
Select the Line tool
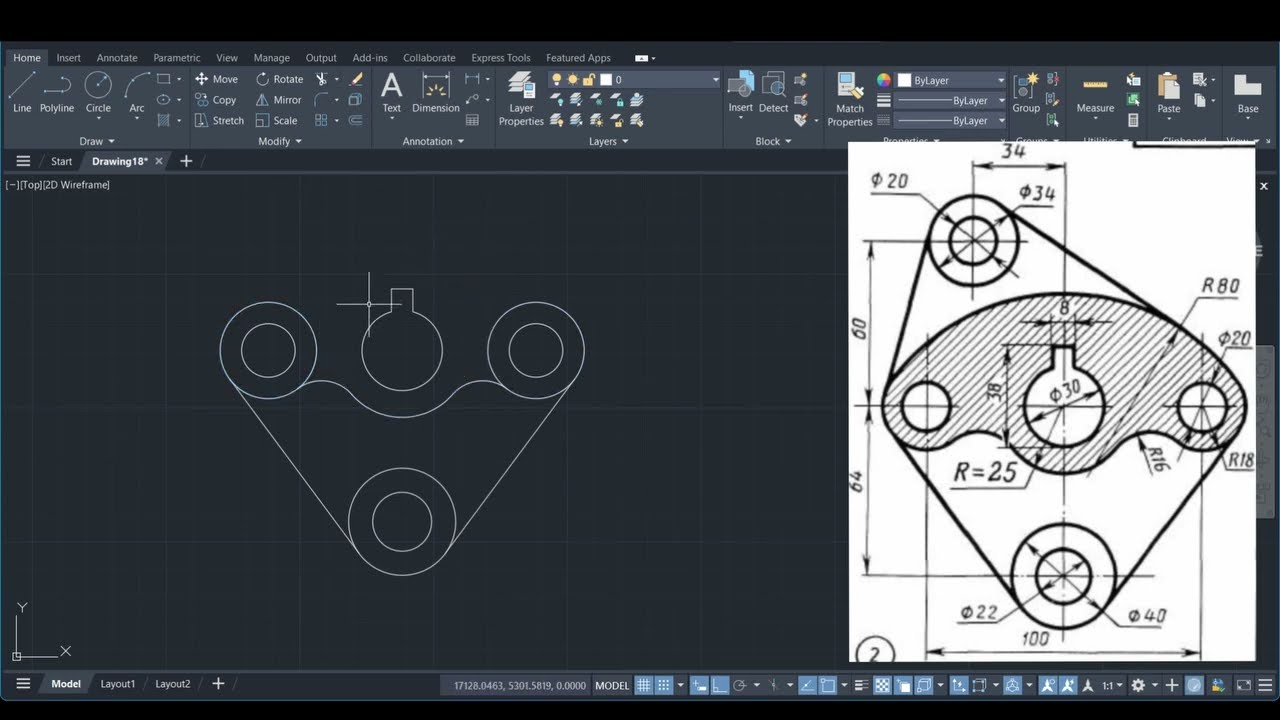click(22, 93)
